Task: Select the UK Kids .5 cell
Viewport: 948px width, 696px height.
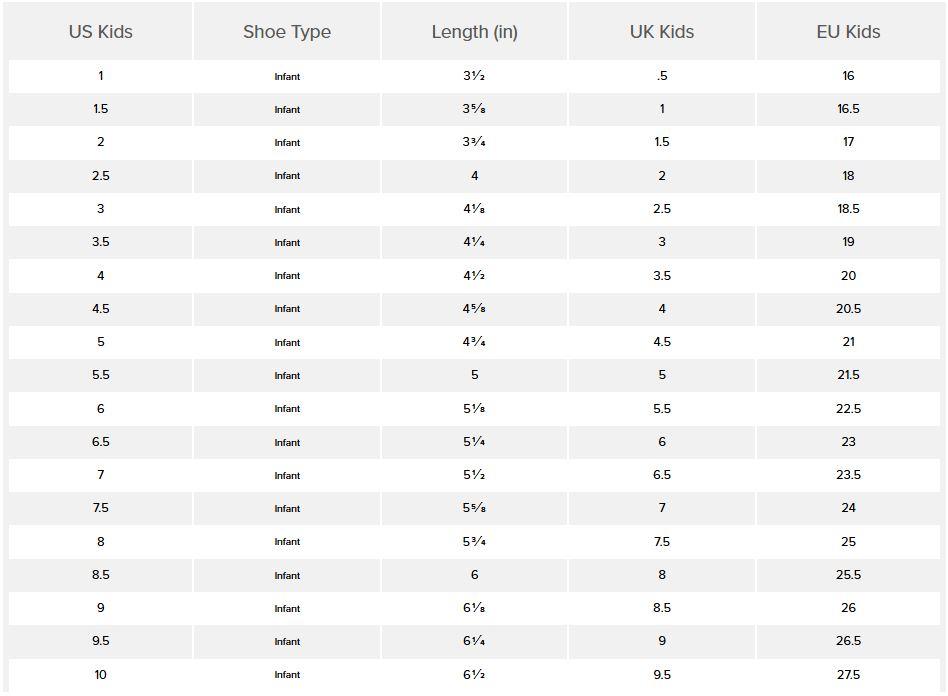Action: [x=661, y=76]
